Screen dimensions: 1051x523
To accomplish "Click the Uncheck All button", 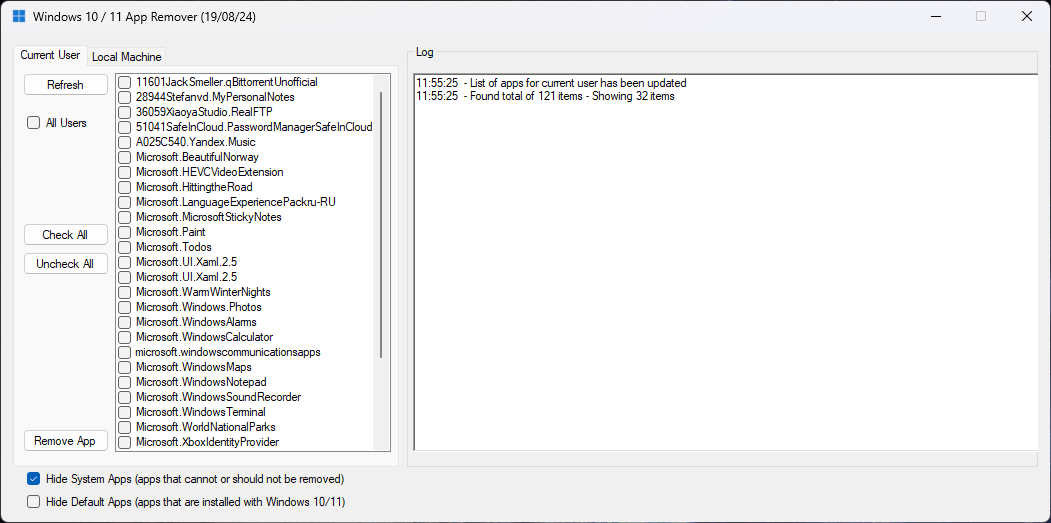I will click(66, 264).
